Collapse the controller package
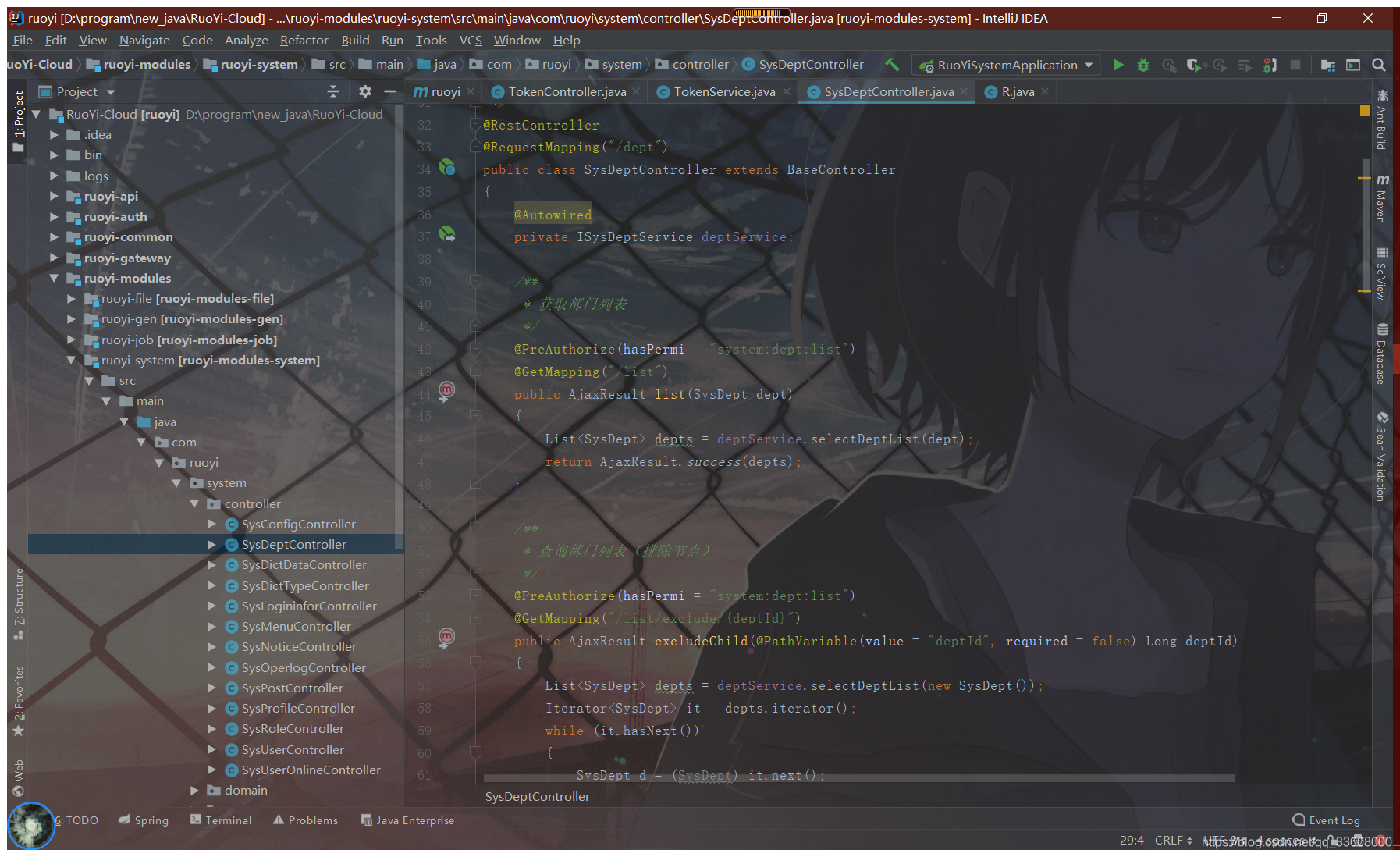 (x=194, y=503)
